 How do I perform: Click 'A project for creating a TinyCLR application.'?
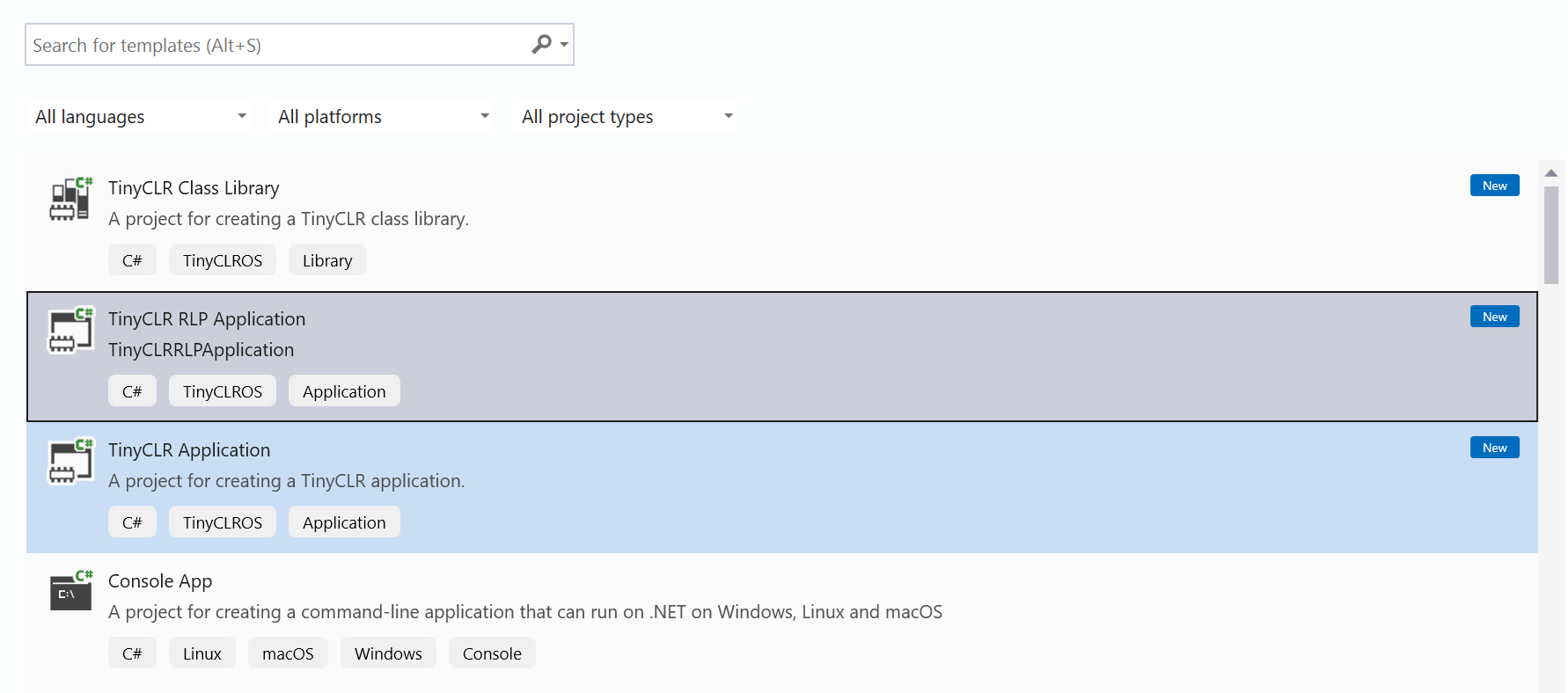[287, 481]
